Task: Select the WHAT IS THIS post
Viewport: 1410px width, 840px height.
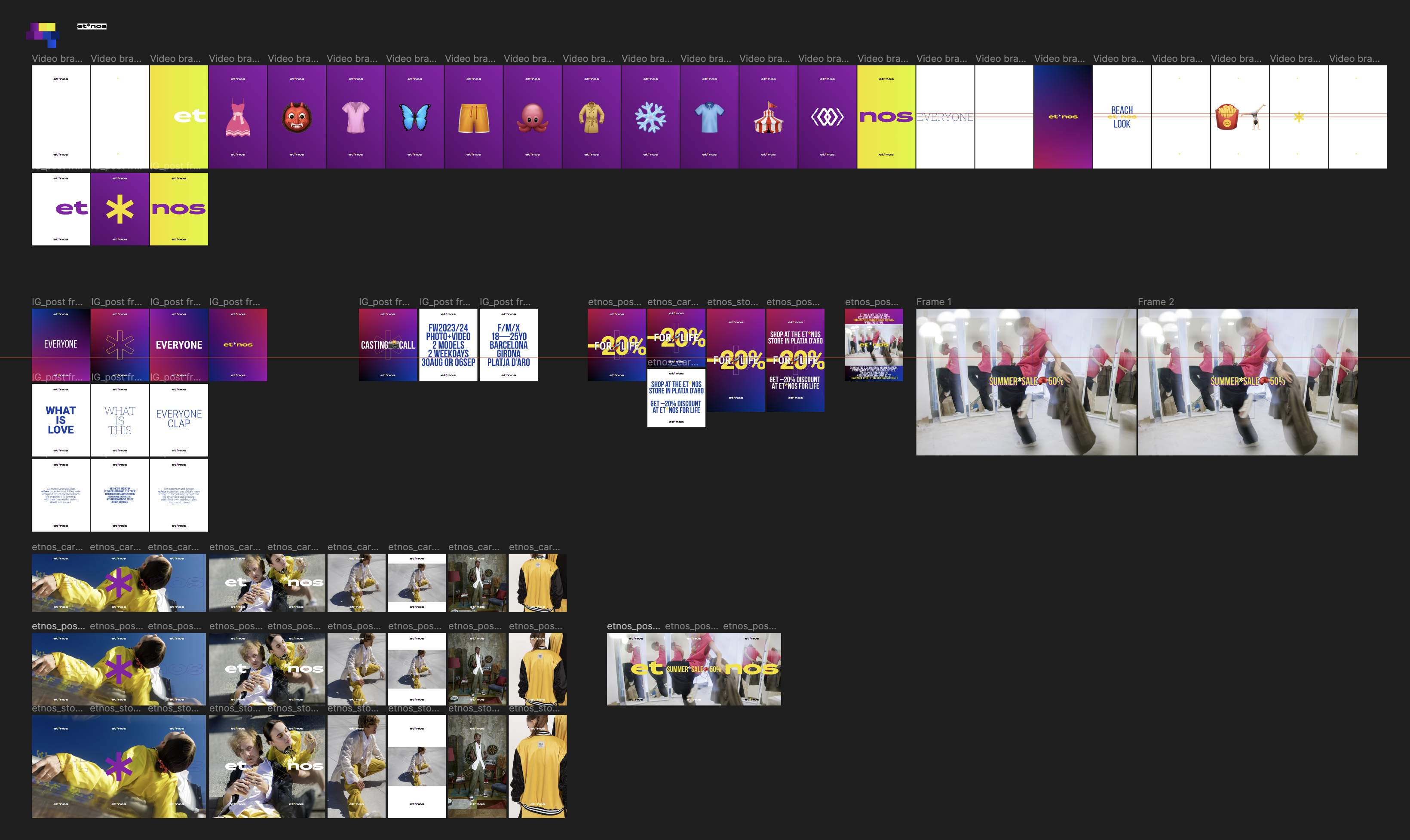Action: (120, 420)
